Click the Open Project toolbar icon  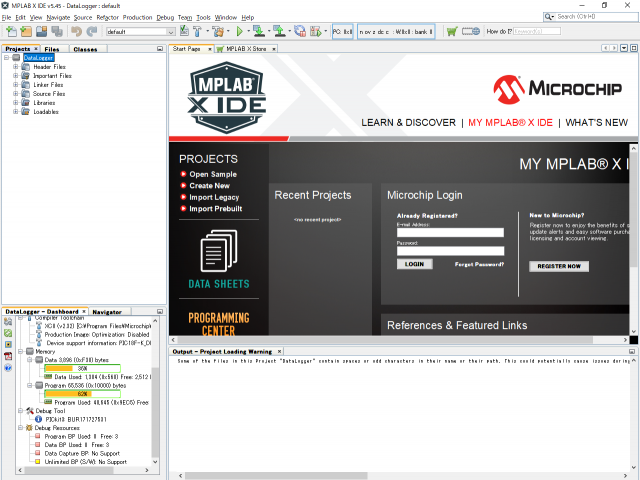point(42,31)
